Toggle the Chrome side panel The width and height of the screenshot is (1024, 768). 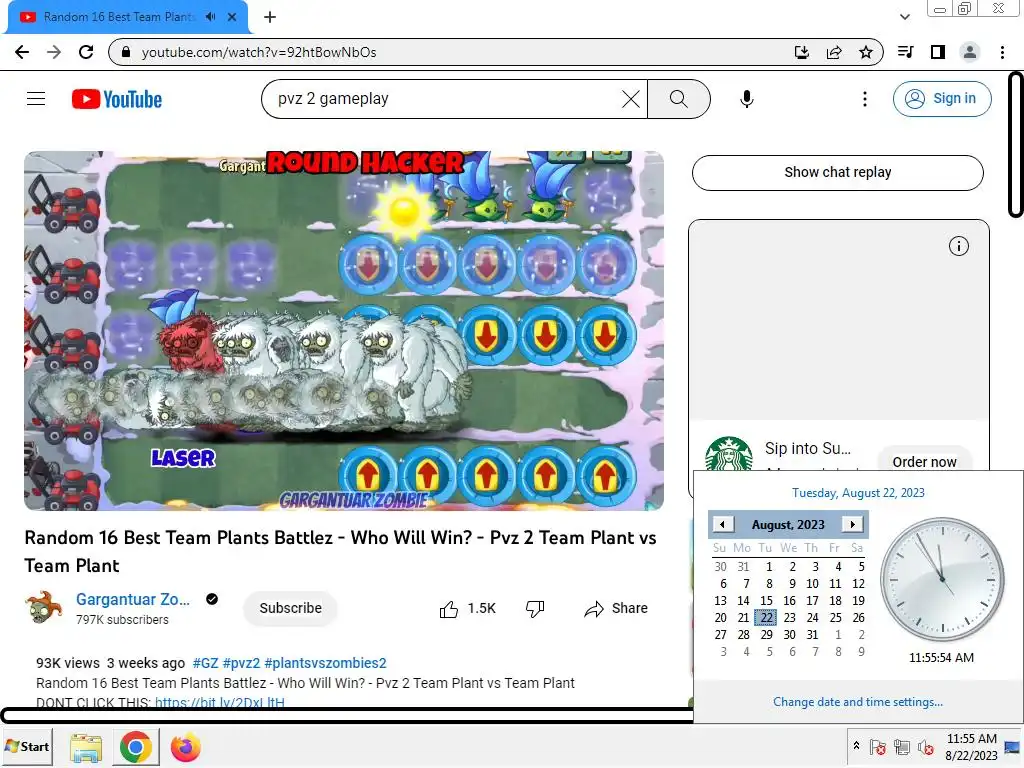[x=938, y=52]
